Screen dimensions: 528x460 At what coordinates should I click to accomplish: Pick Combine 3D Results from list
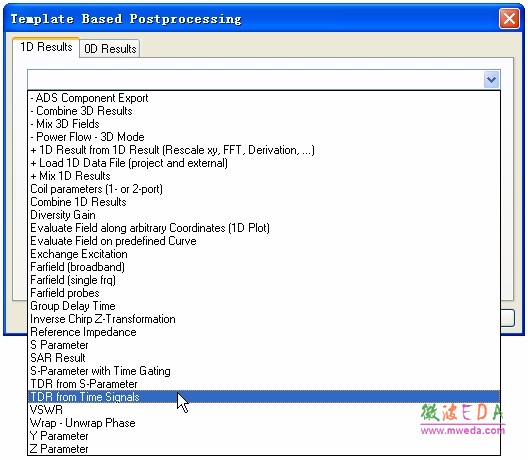264,111
